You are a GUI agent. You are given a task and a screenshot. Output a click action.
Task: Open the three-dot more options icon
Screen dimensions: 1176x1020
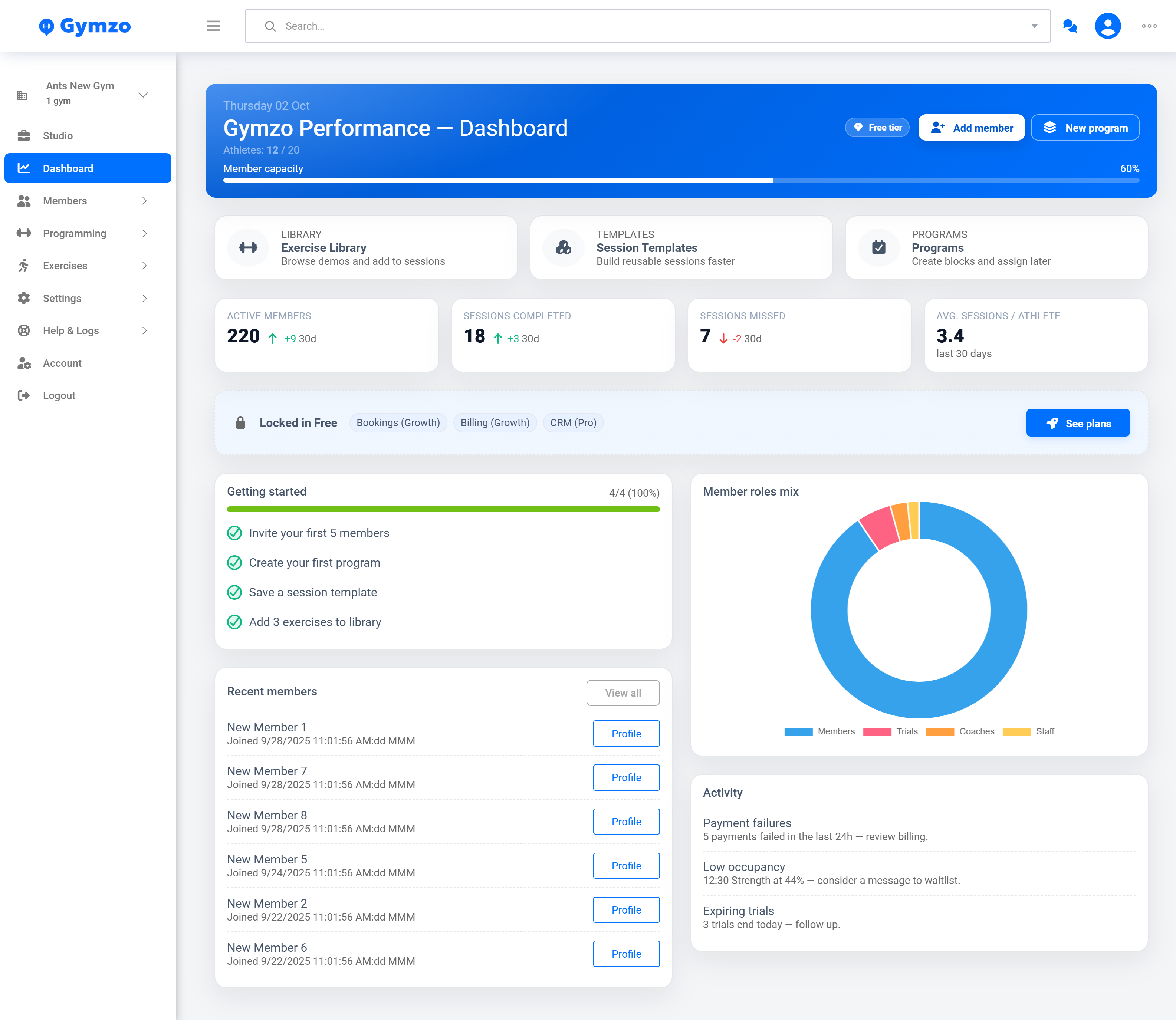pyautogui.click(x=1149, y=26)
